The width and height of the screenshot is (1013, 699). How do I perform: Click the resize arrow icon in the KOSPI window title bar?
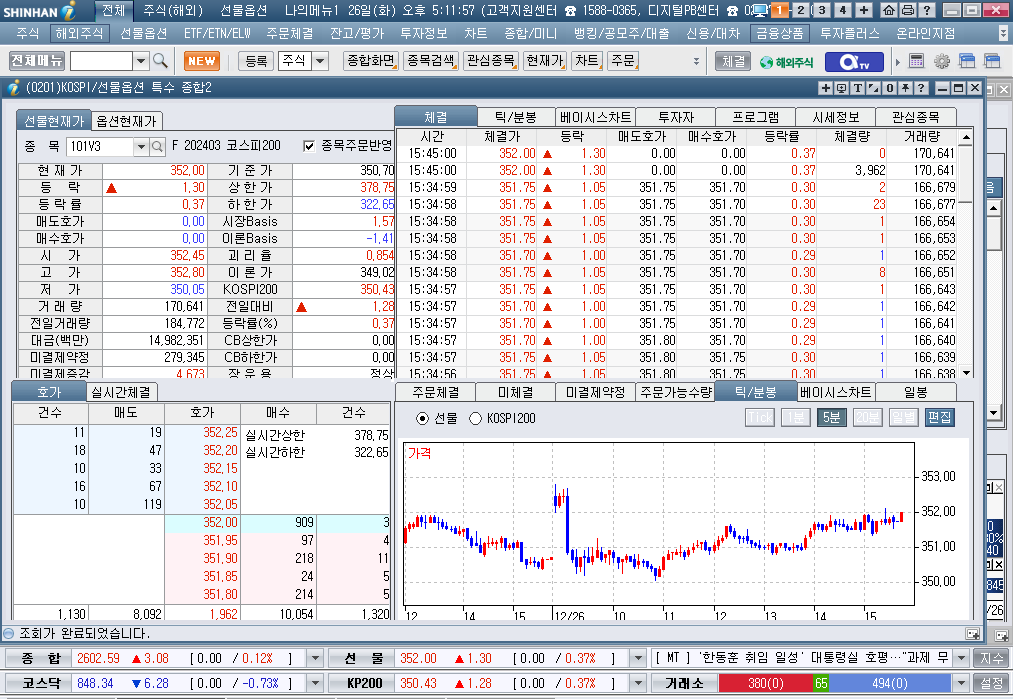(873, 88)
